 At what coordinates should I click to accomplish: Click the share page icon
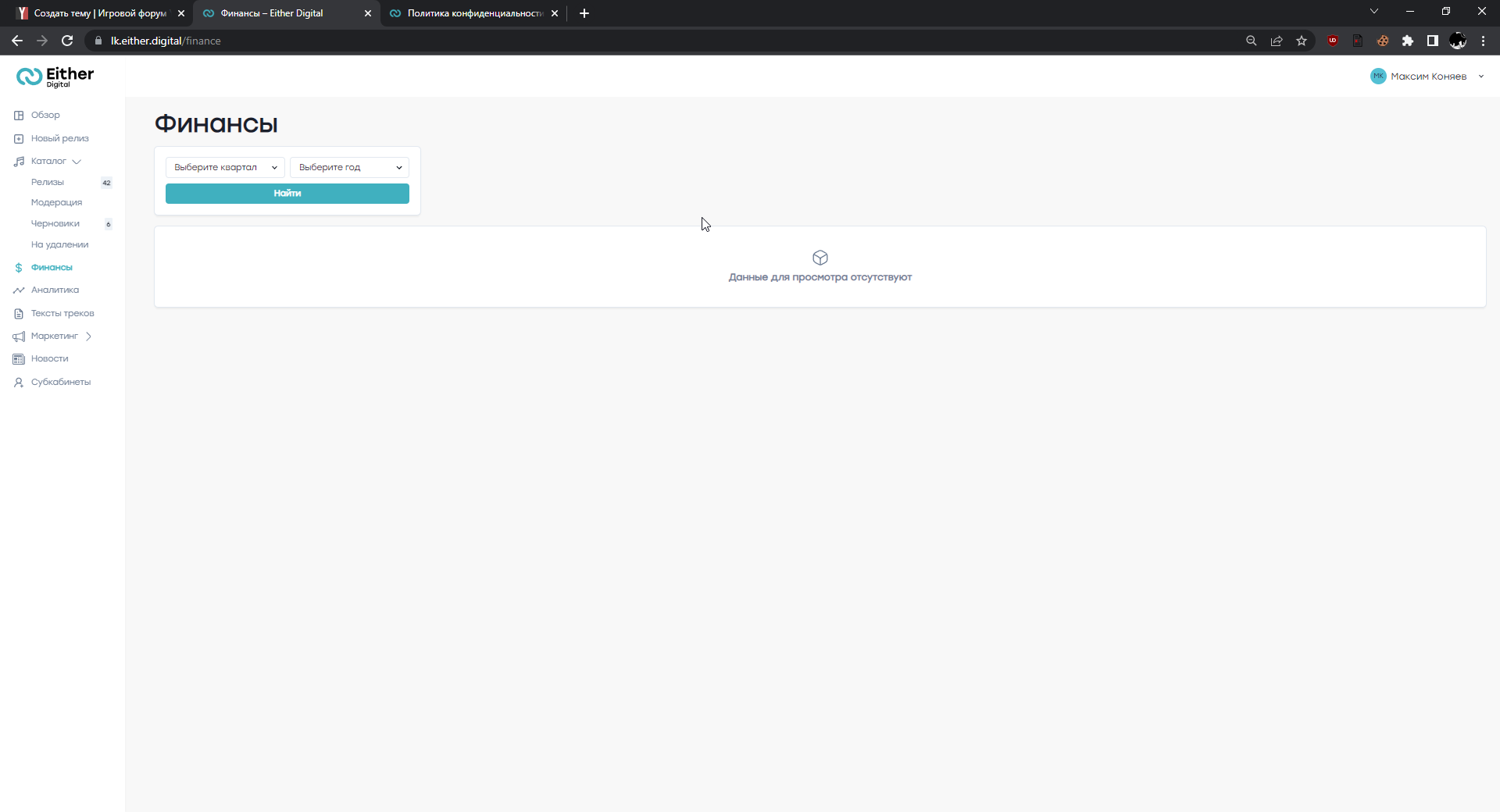tap(1277, 41)
